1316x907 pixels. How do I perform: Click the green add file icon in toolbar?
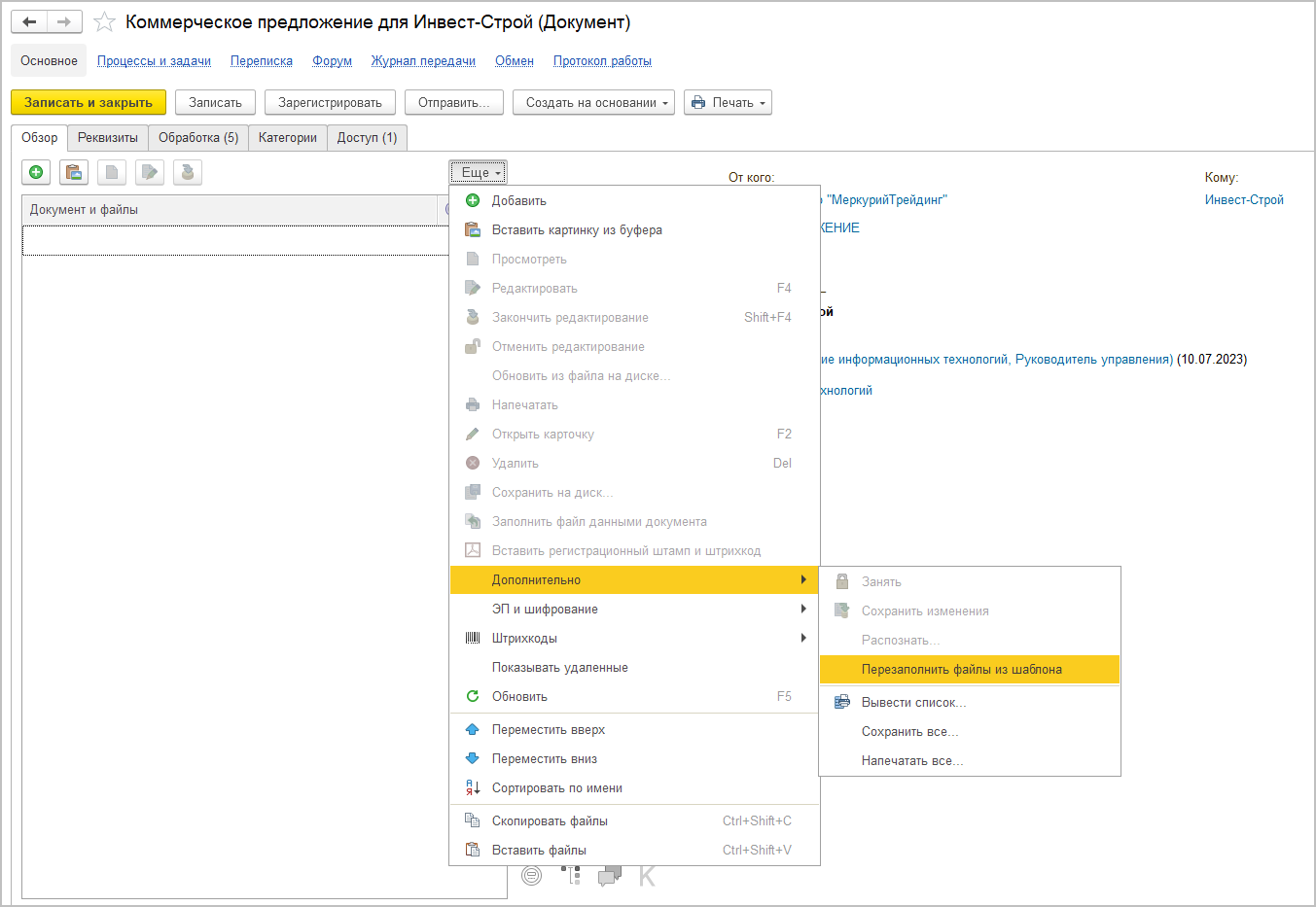[x=36, y=172]
